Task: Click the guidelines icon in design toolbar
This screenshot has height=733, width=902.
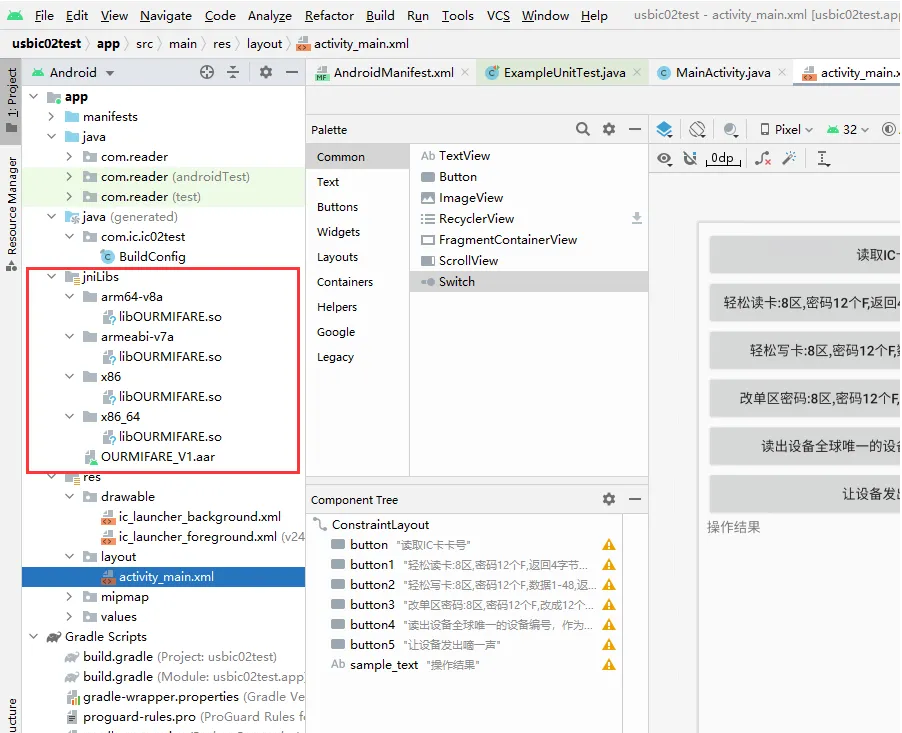Action: coord(823,158)
